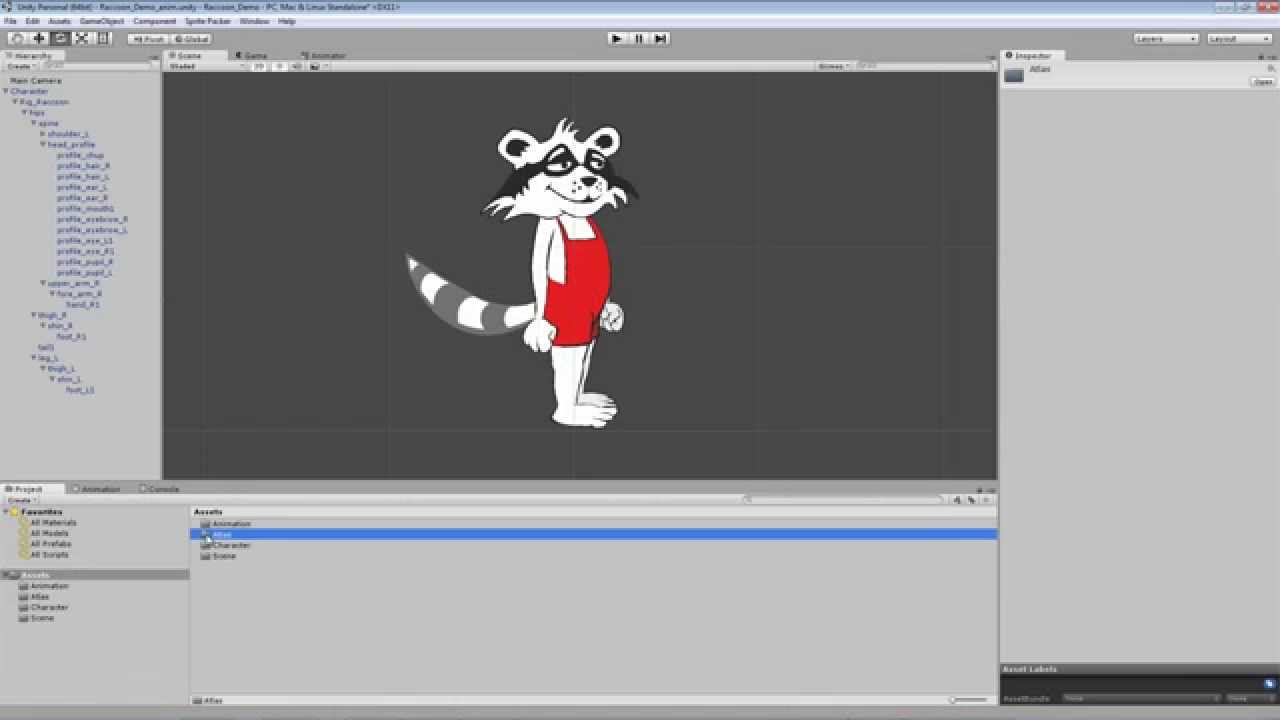Viewport: 1280px width, 720px height.
Task: Open the Sprite Packer menu
Action: [x=208, y=21]
